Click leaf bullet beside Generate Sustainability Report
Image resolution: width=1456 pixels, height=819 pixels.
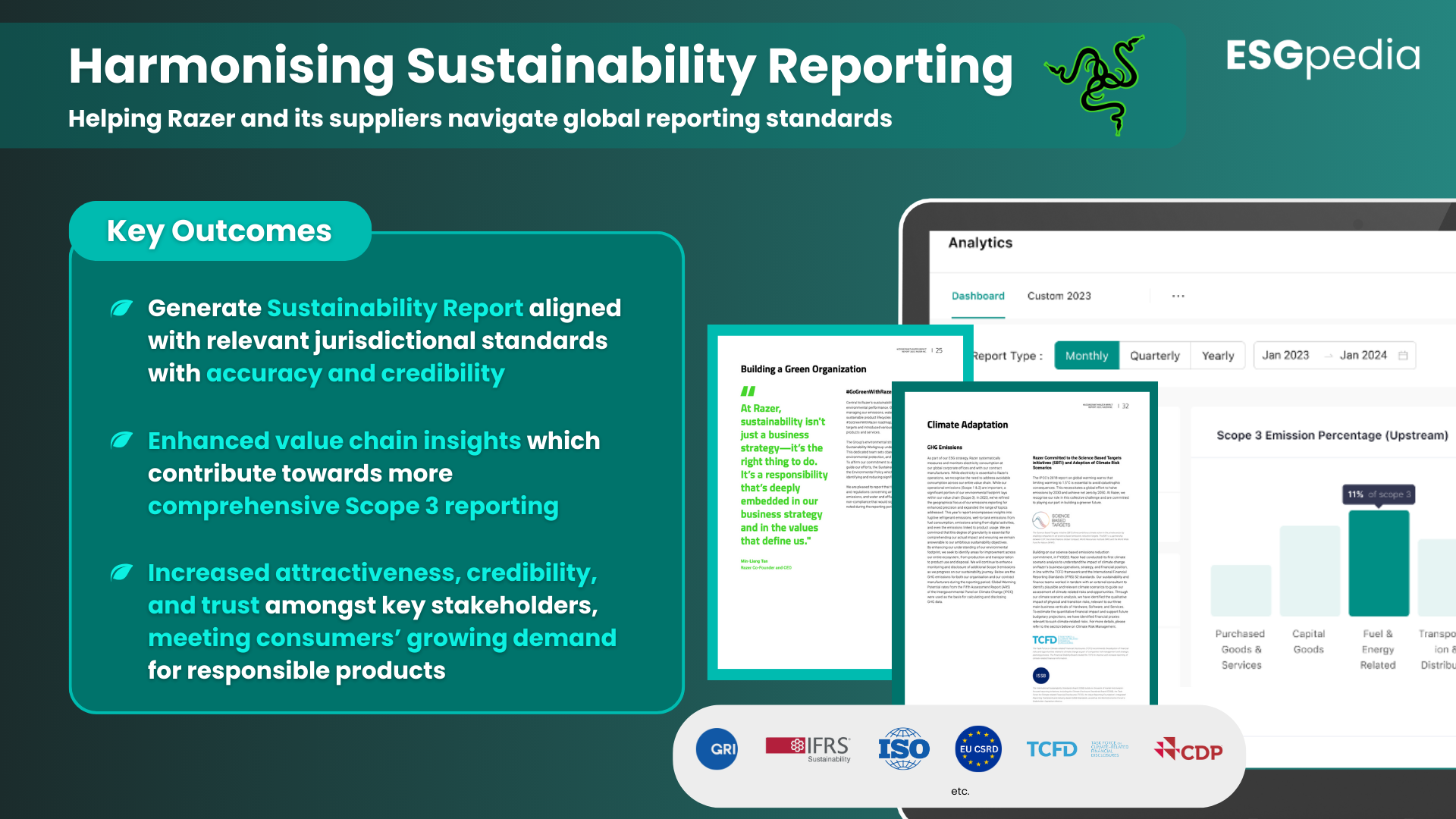(x=122, y=308)
